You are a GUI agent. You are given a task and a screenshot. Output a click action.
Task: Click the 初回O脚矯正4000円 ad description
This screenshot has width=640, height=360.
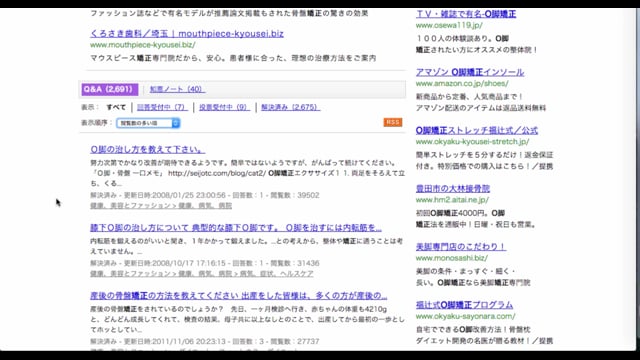pos(476,219)
